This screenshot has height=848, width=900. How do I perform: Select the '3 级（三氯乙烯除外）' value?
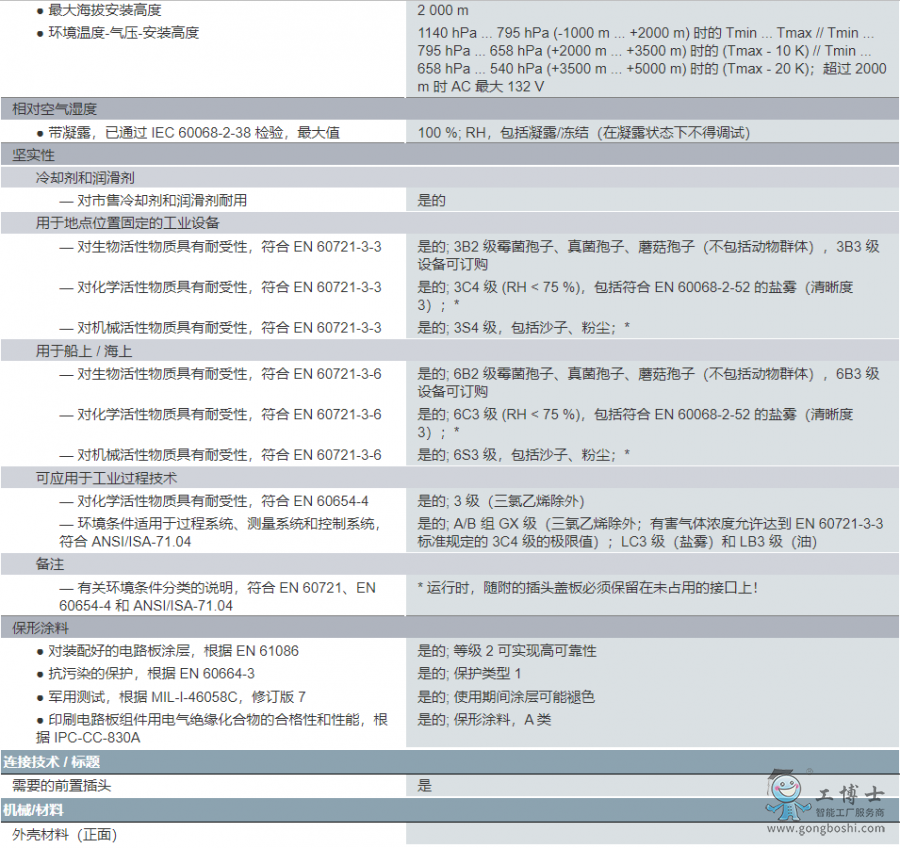tap(501, 501)
